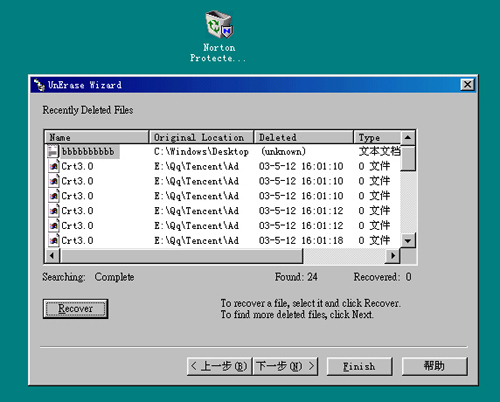Select the first Crt3.0 file icon
Image resolution: width=500 pixels, height=402 pixels.
click(x=53, y=166)
